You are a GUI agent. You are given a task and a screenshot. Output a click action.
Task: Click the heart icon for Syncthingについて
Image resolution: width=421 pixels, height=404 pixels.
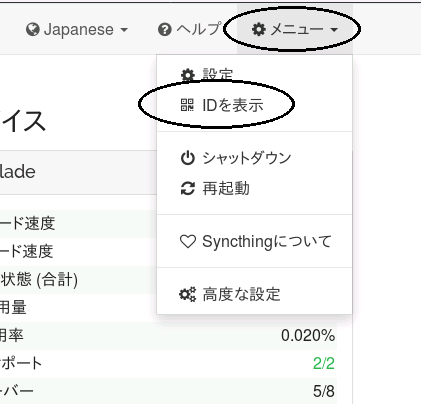188,241
